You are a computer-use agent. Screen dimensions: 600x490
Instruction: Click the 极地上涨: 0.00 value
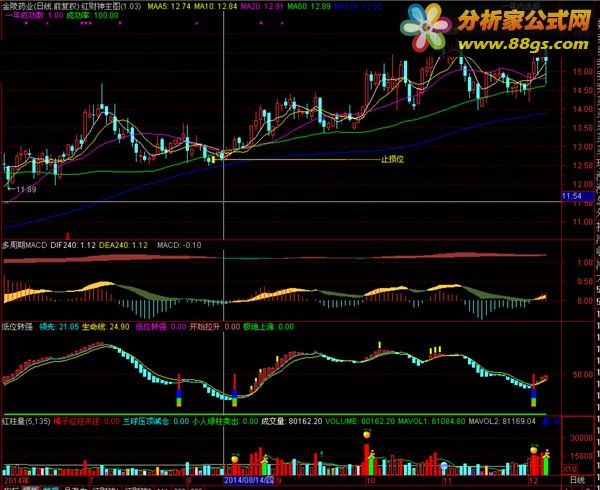pyautogui.click(x=269, y=327)
